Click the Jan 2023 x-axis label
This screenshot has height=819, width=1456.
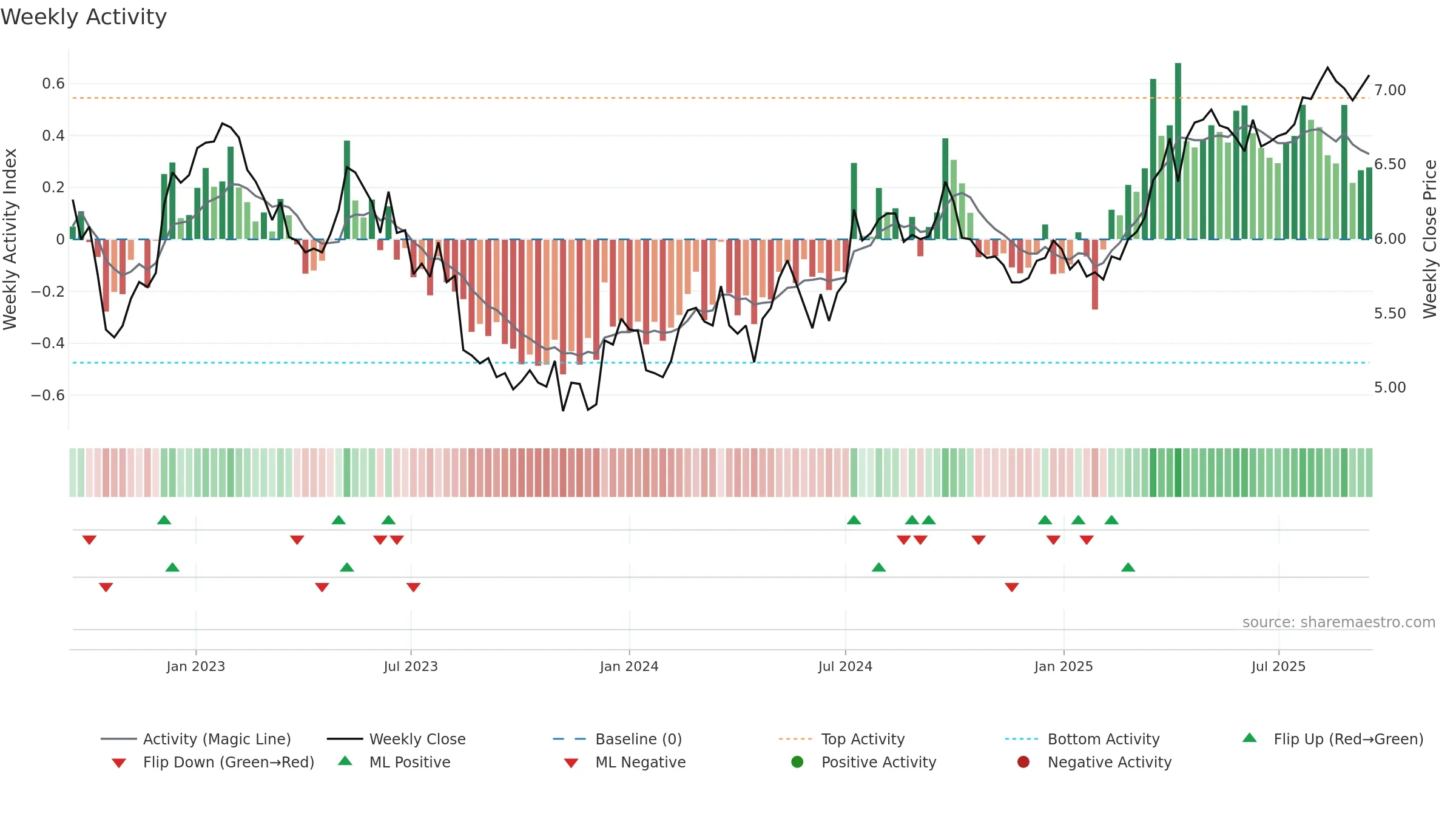point(196,666)
